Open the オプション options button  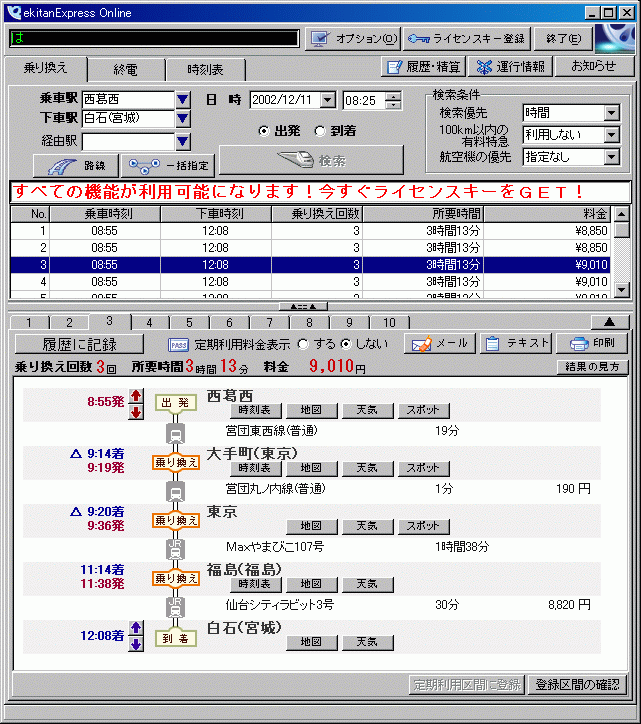353,39
